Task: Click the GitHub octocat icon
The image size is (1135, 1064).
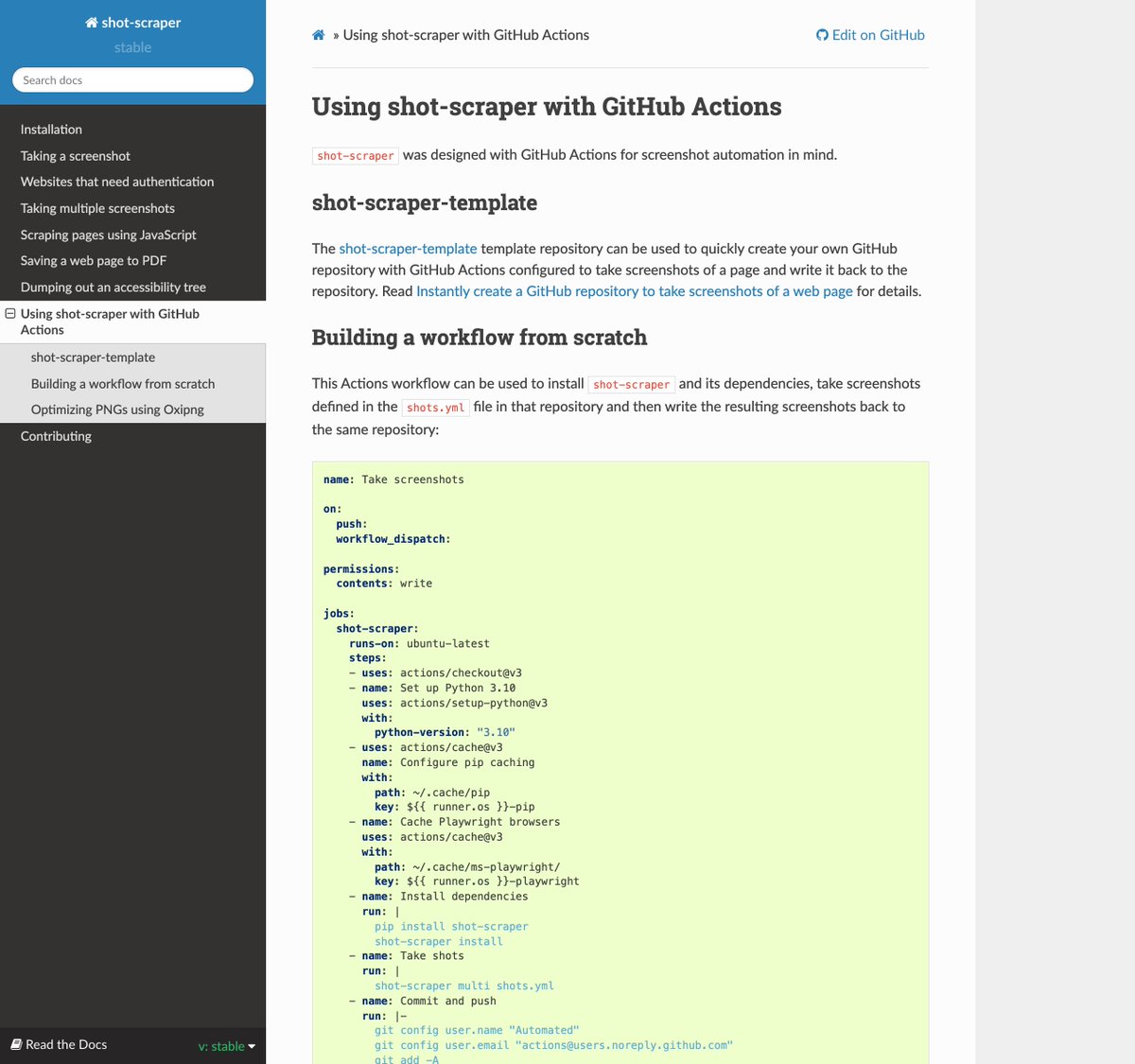Action: pos(822,35)
